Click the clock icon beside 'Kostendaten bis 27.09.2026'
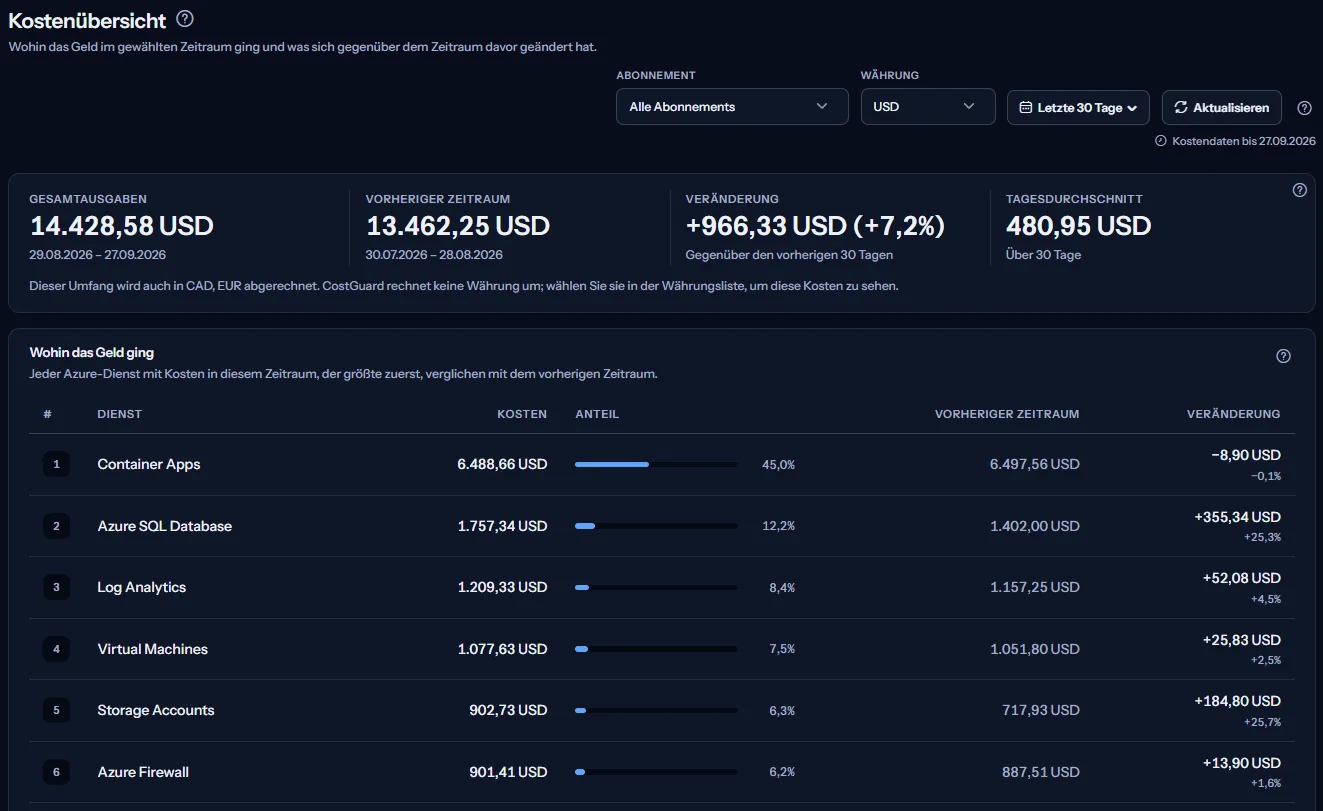The height and width of the screenshot is (811, 1323). (1161, 141)
